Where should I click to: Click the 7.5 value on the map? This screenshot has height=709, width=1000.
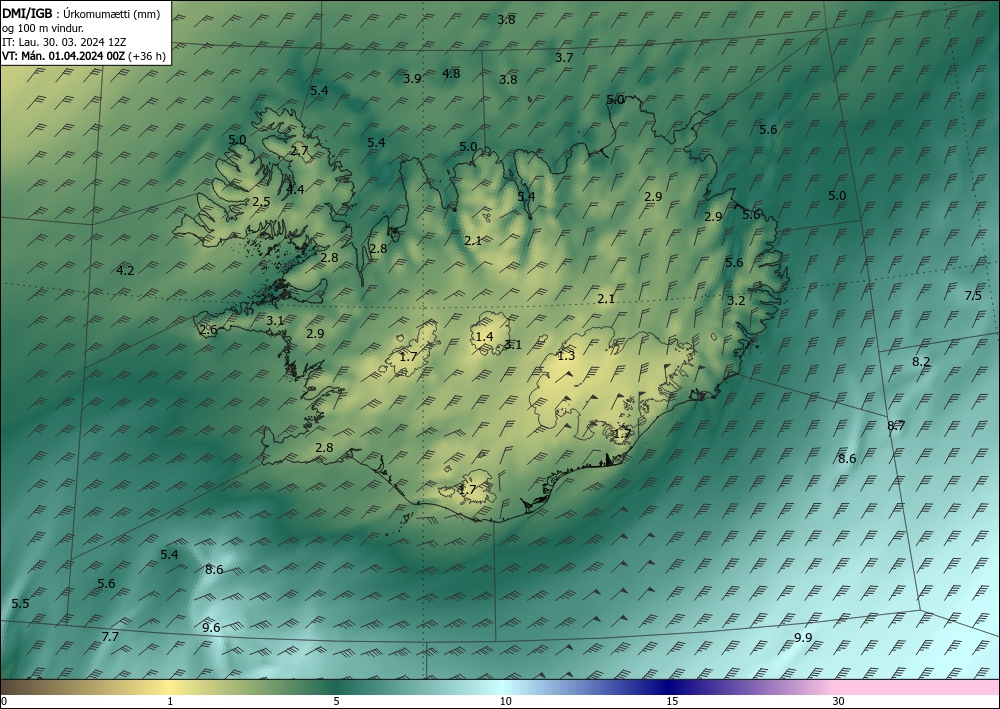tap(973, 295)
